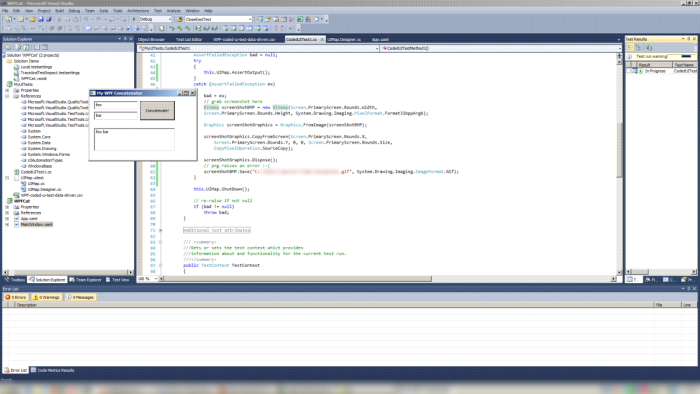Click the 'bar' text field in Concatenator window
Image resolution: width=700 pixels, height=394 pixels.
click(x=116, y=116)
